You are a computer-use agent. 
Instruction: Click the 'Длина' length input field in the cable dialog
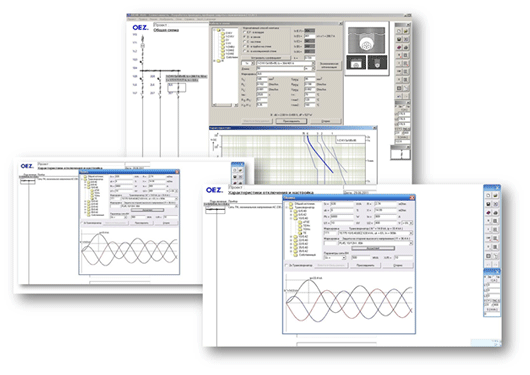point(281,69)
